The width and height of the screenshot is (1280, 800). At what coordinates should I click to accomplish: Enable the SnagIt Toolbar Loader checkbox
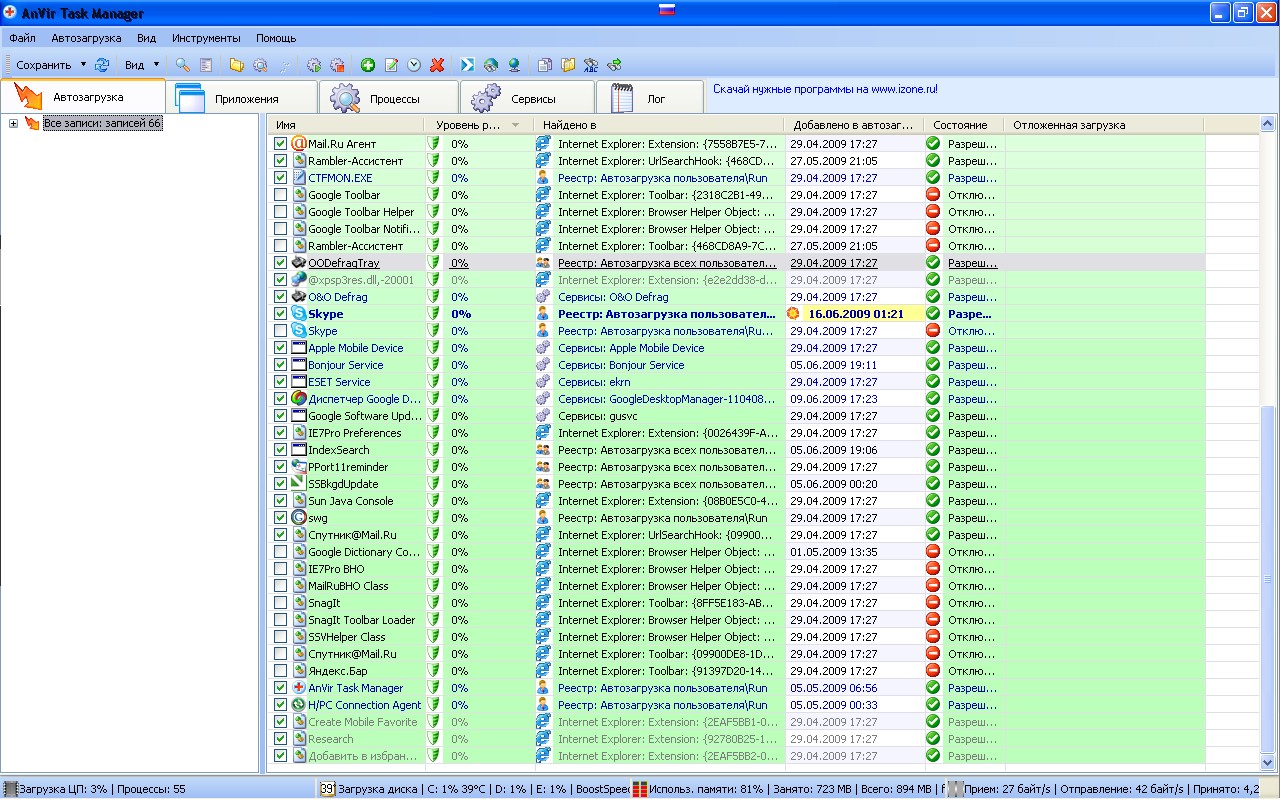pyautogui.click(x=281, y=620)
